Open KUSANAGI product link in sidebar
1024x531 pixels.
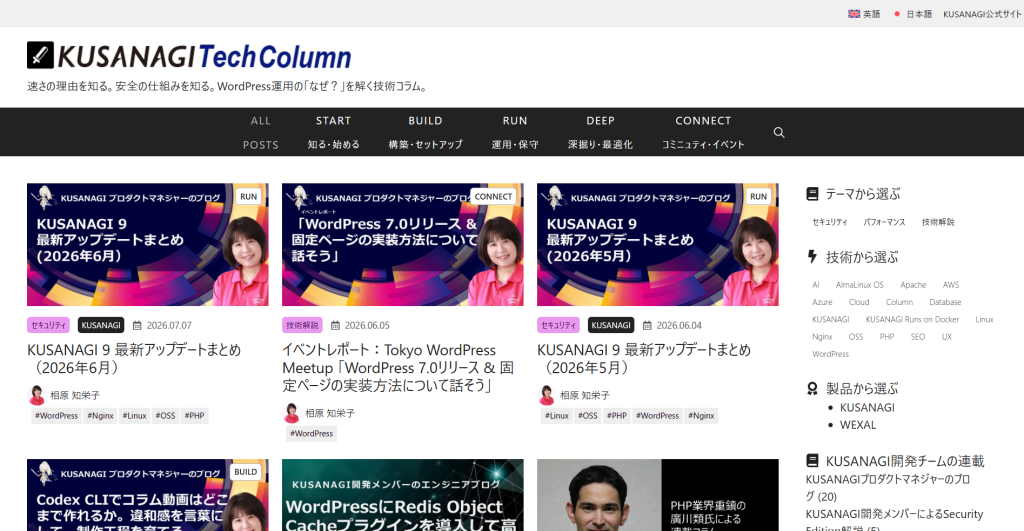pos(867,407)
